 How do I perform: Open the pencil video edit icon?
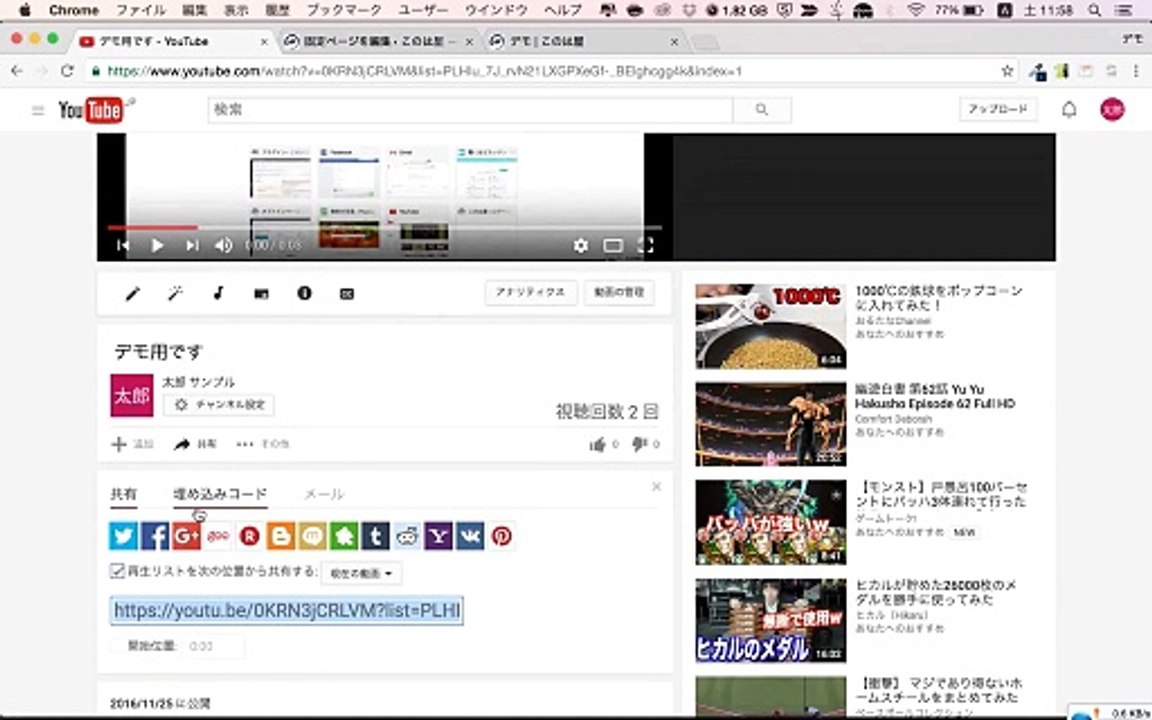(x=132, y=294)
